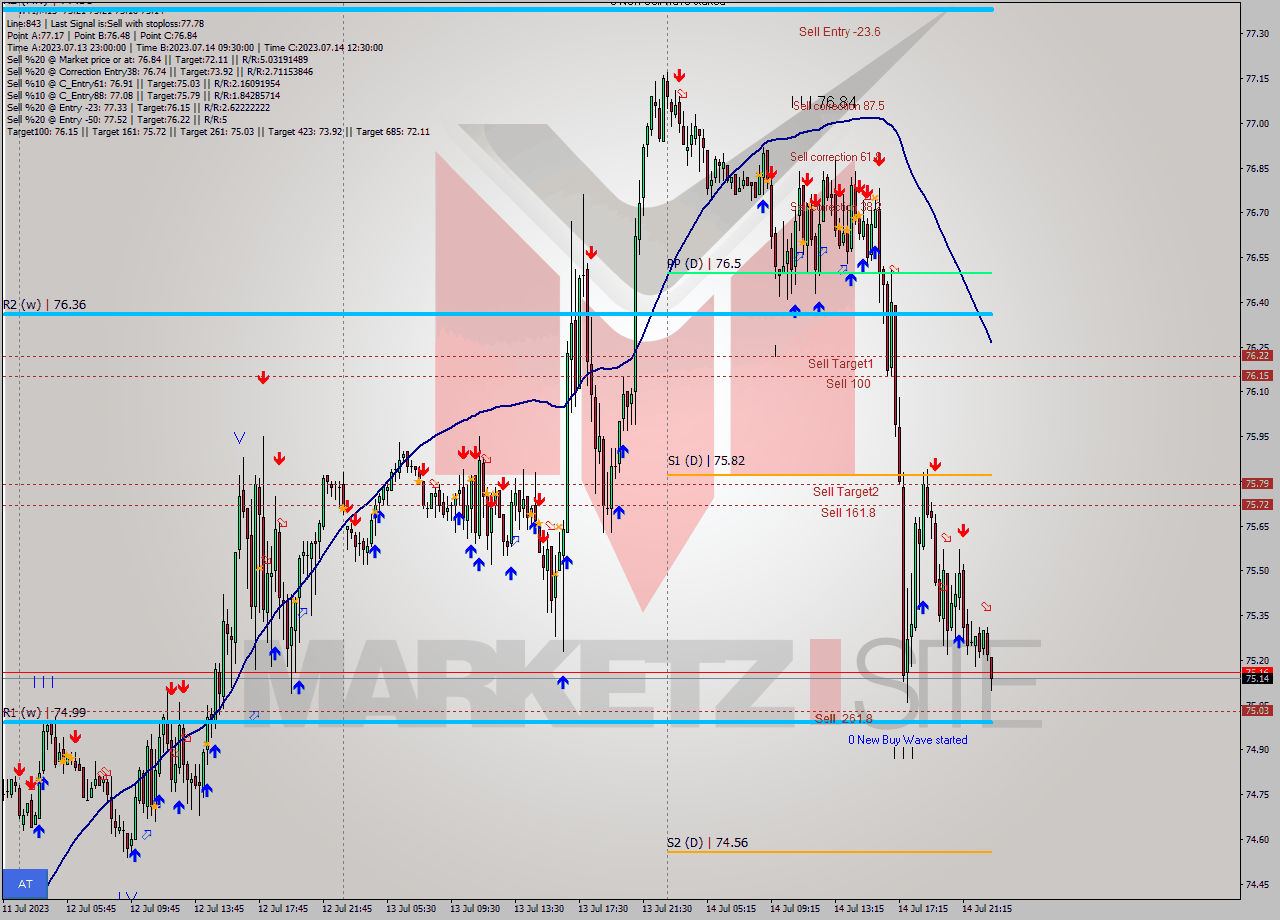Click the 12 Jul 21:45 time label
Image resolution: width=1280 pixels, height=920 pixels.
click(x=347, y=909)
